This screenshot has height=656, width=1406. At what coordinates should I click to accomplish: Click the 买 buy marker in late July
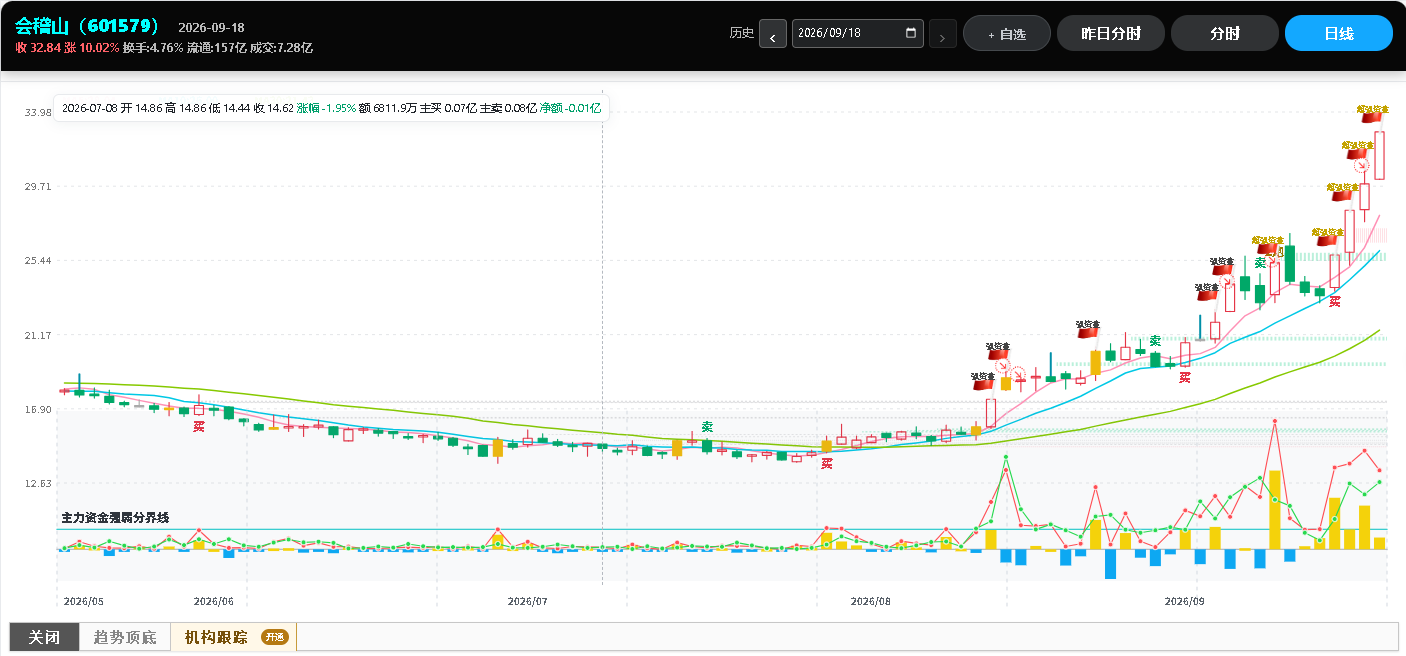(x=827, y=464)
